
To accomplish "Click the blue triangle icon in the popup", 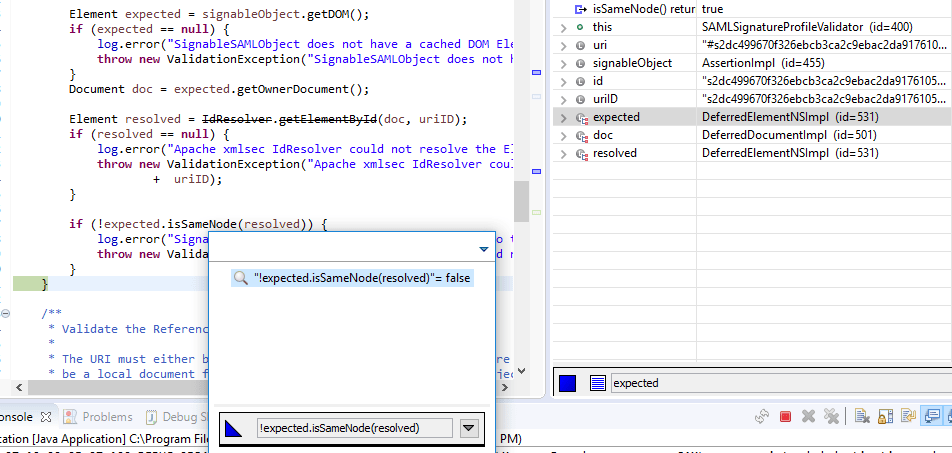I will tap(234, 429).
